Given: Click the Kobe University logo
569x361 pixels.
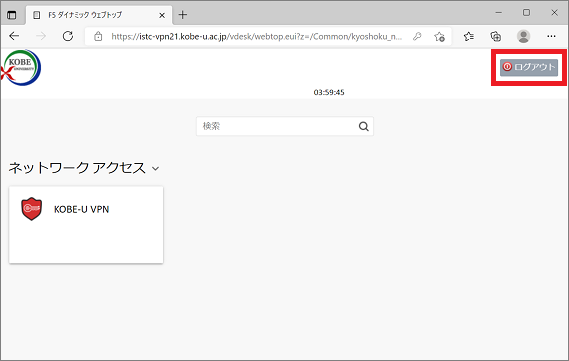Looking at the screenshot, I should click(21, 67).
